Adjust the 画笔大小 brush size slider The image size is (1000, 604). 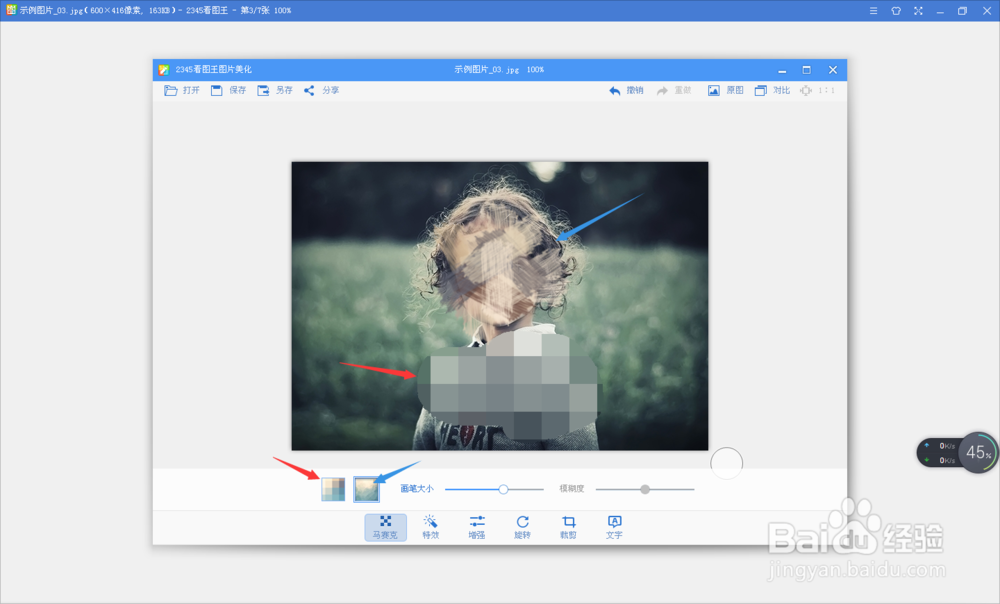[494, 489]
